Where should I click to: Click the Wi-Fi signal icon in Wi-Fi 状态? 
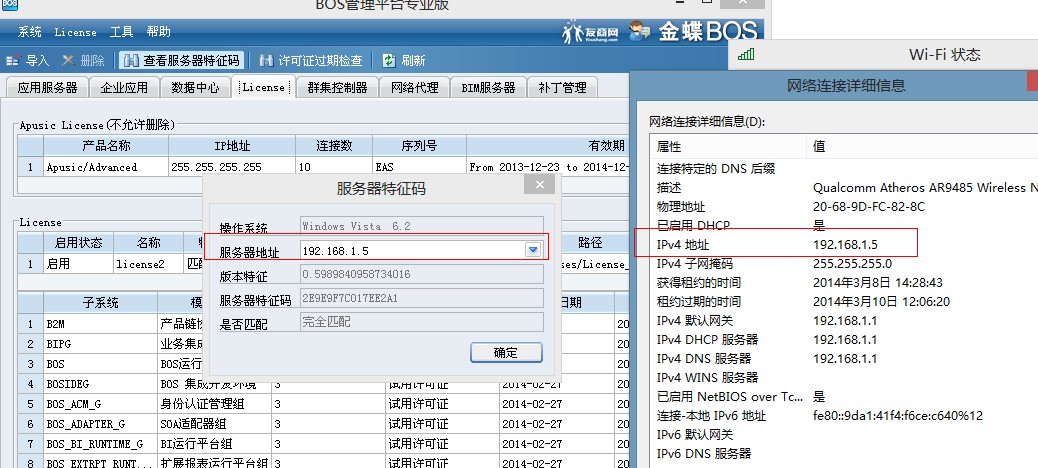(746, 54)
